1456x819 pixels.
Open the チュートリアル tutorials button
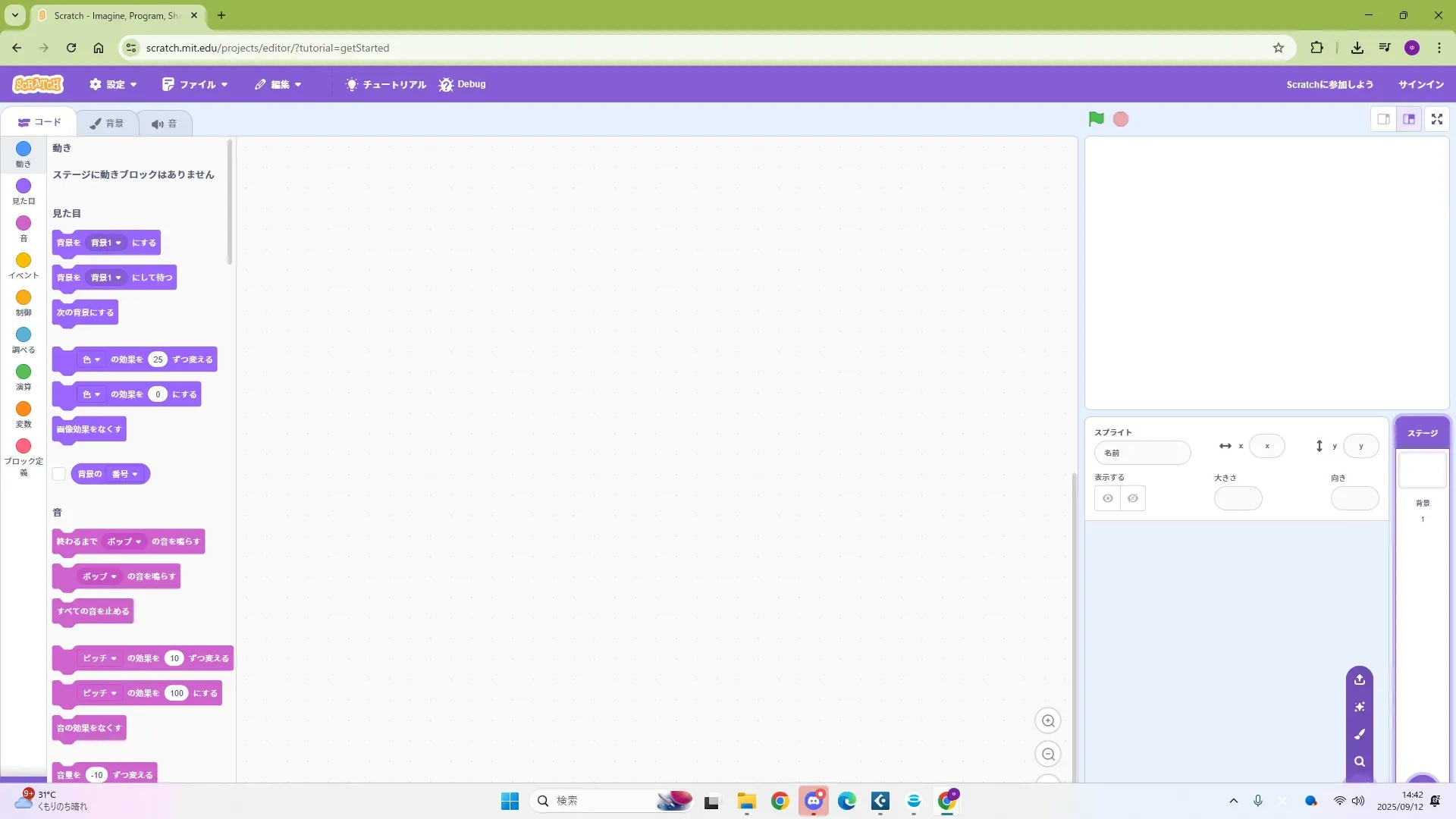pyautogui.click(x=385, y=84)
